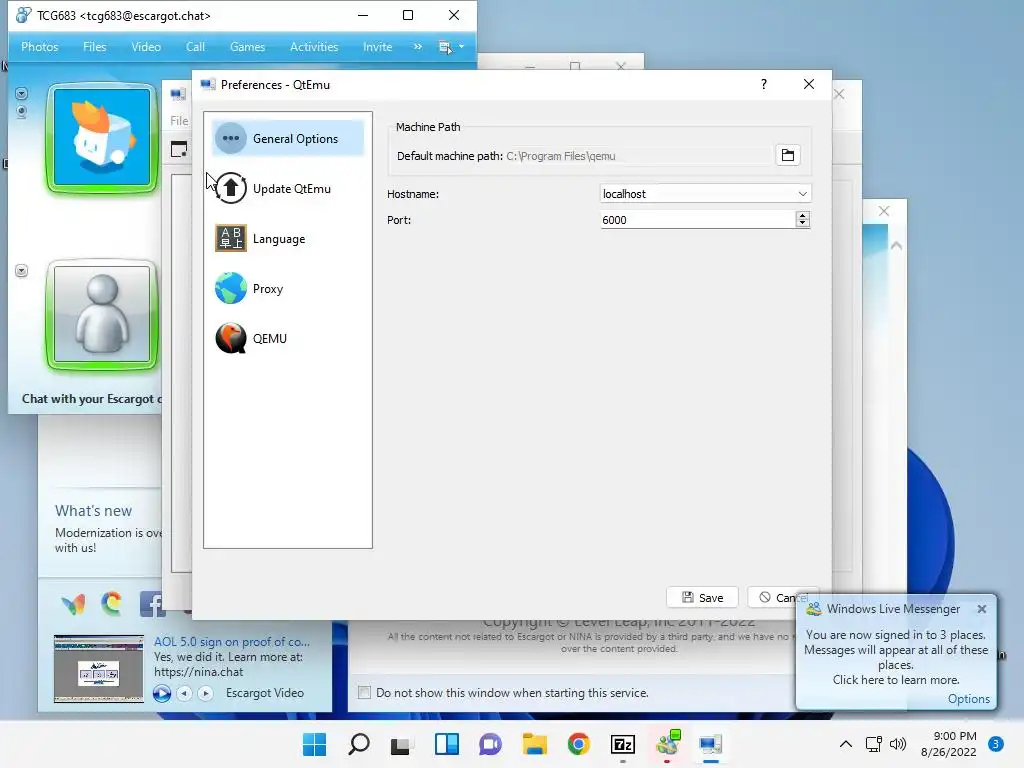Decrease the Port value by one
The height and width of the screenshot is (768, 1024).
[803, 223]
